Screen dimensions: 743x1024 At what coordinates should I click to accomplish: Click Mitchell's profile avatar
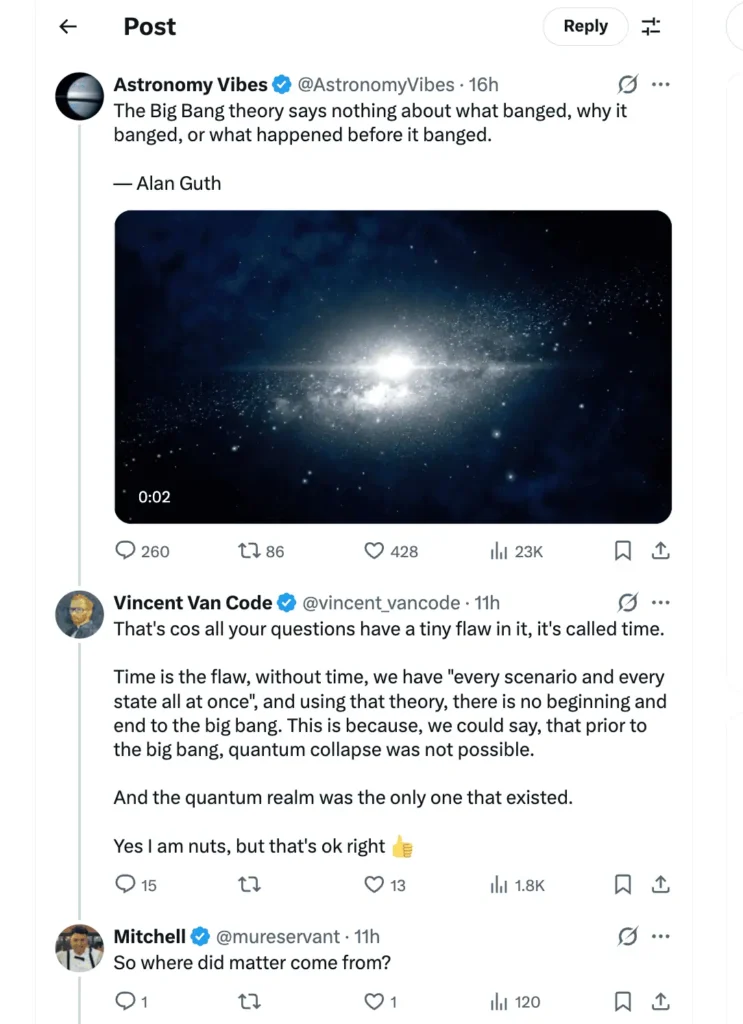tap(79, 949)
